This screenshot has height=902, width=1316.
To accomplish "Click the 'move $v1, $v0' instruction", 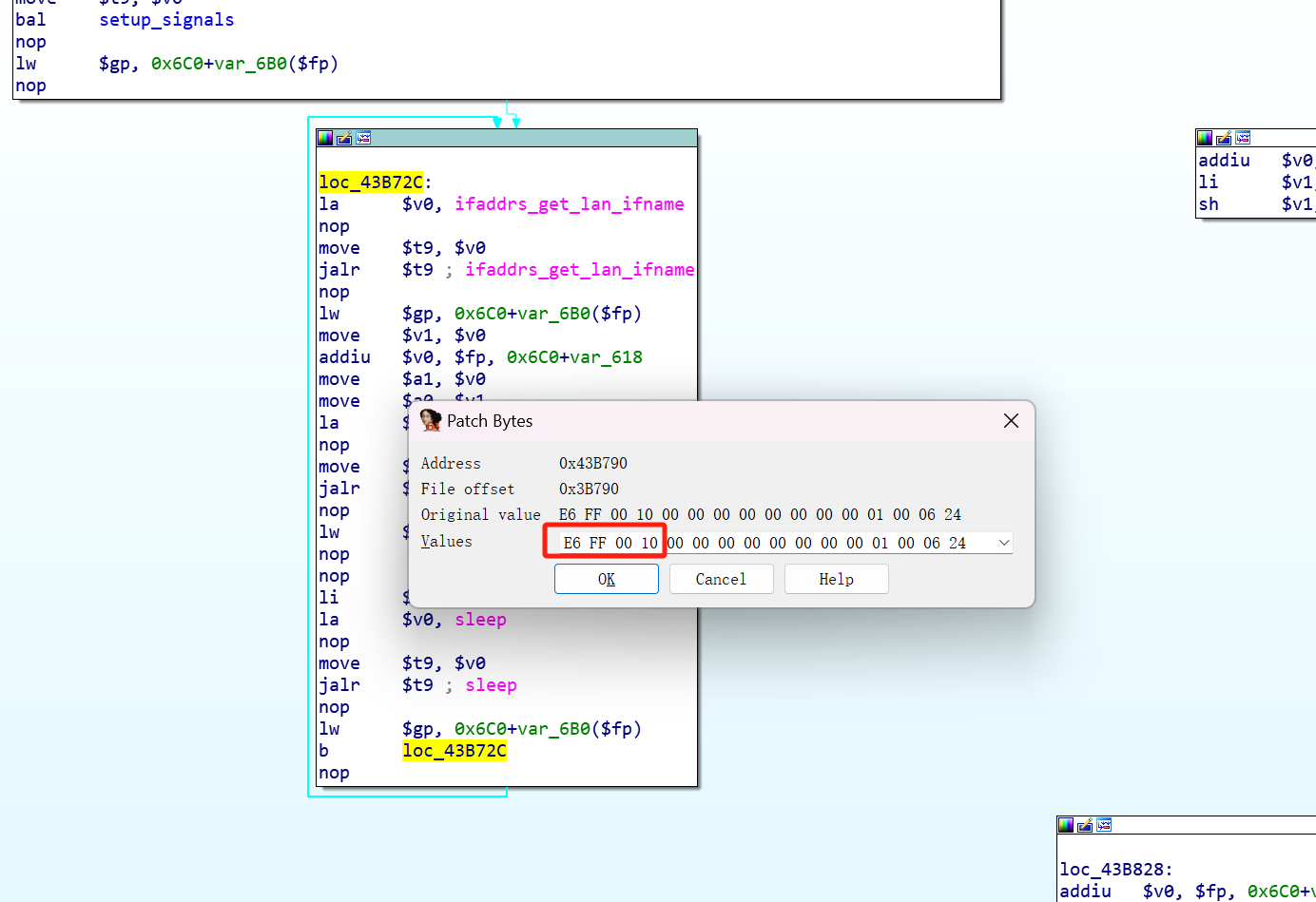I will coord(402,336).
